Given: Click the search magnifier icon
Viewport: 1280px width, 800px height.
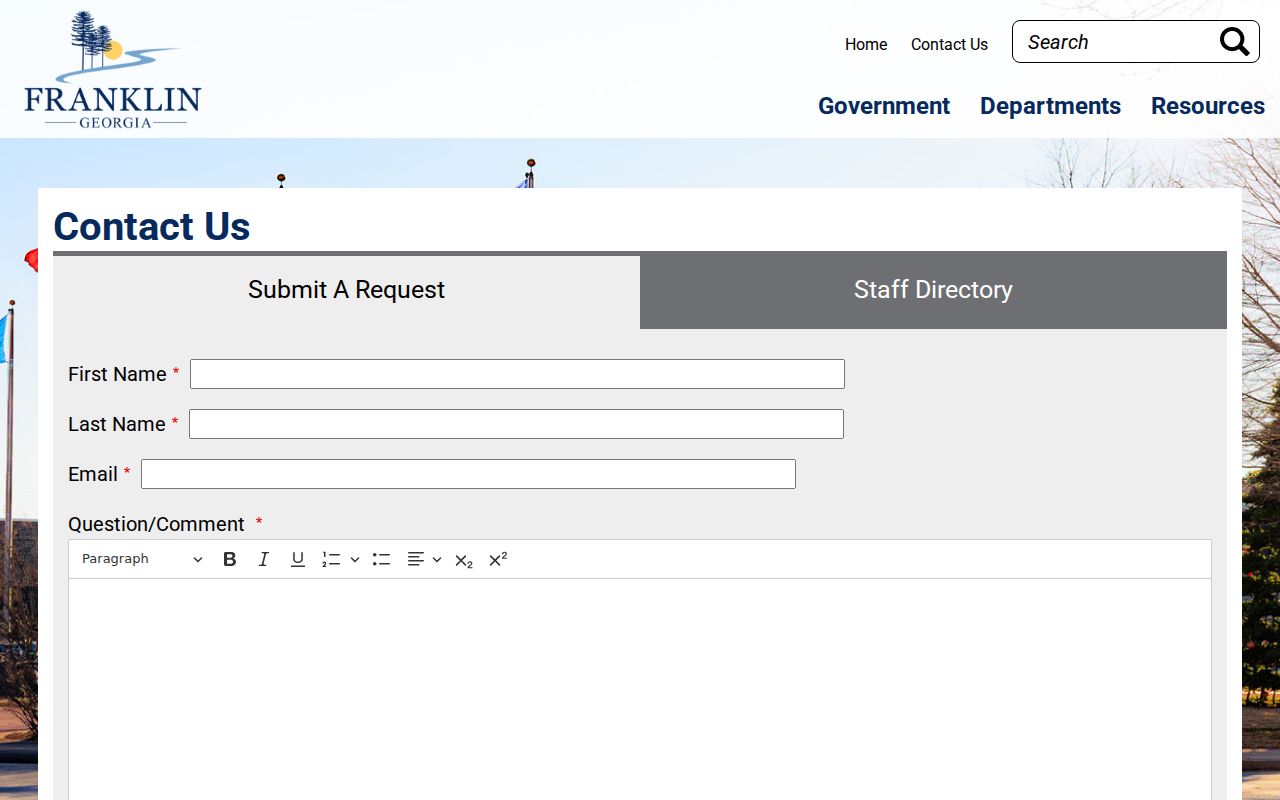Looking at the screenshot, I should 1234,42.
